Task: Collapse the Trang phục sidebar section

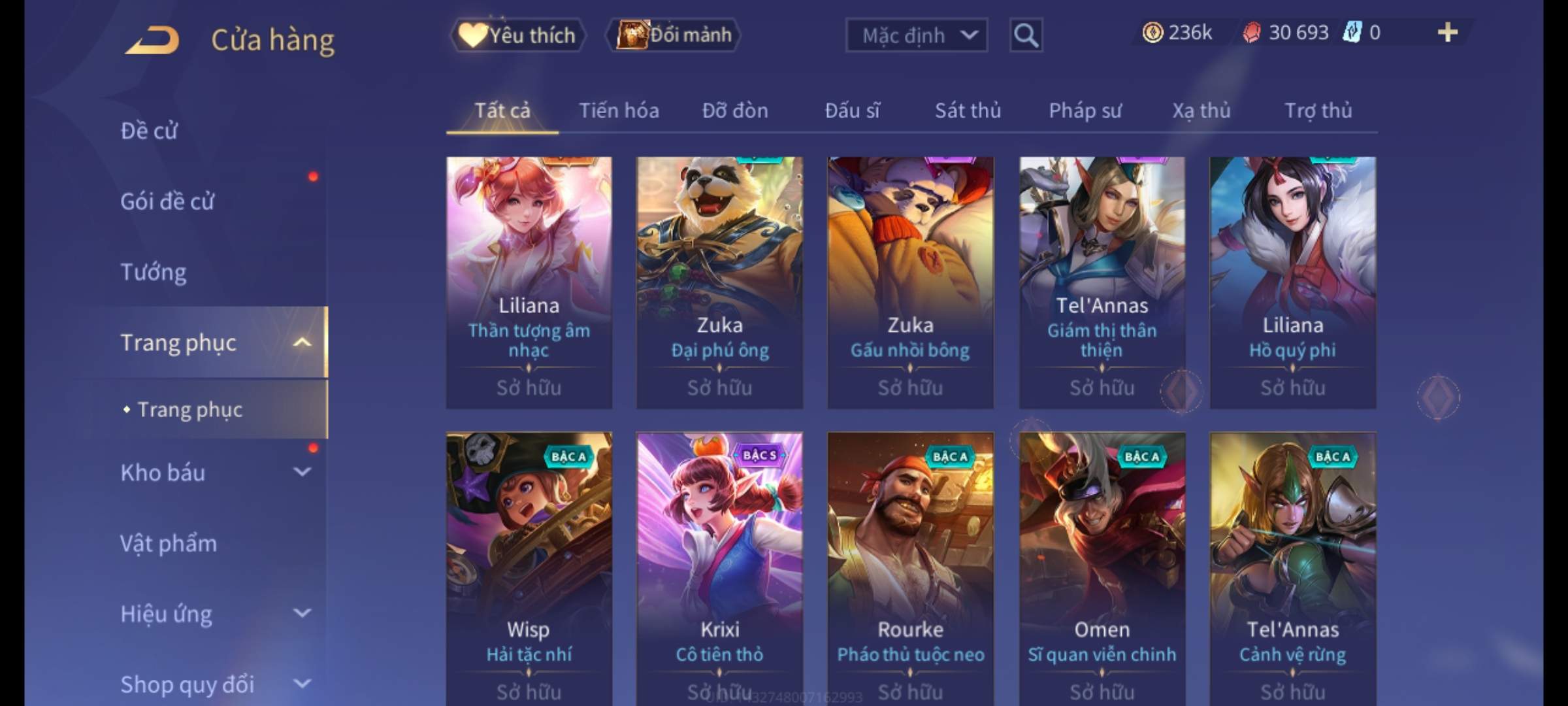Action: click(x=302, y=342)
